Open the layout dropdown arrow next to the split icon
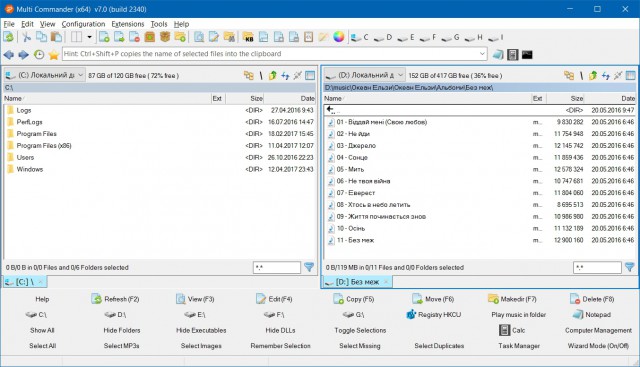Viewport: 640px width, 367px height. point(89,38)
